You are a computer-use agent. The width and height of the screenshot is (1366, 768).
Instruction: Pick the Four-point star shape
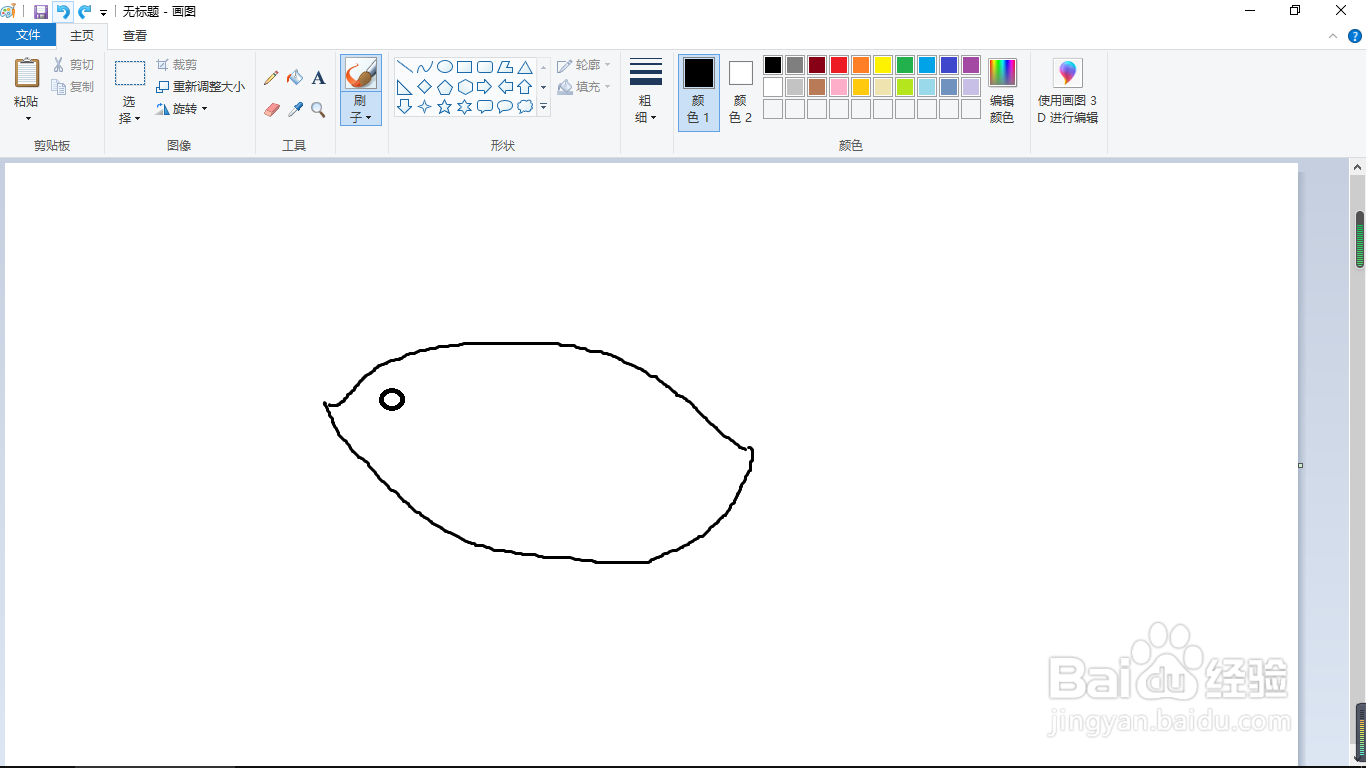click(x=425, y=106)
